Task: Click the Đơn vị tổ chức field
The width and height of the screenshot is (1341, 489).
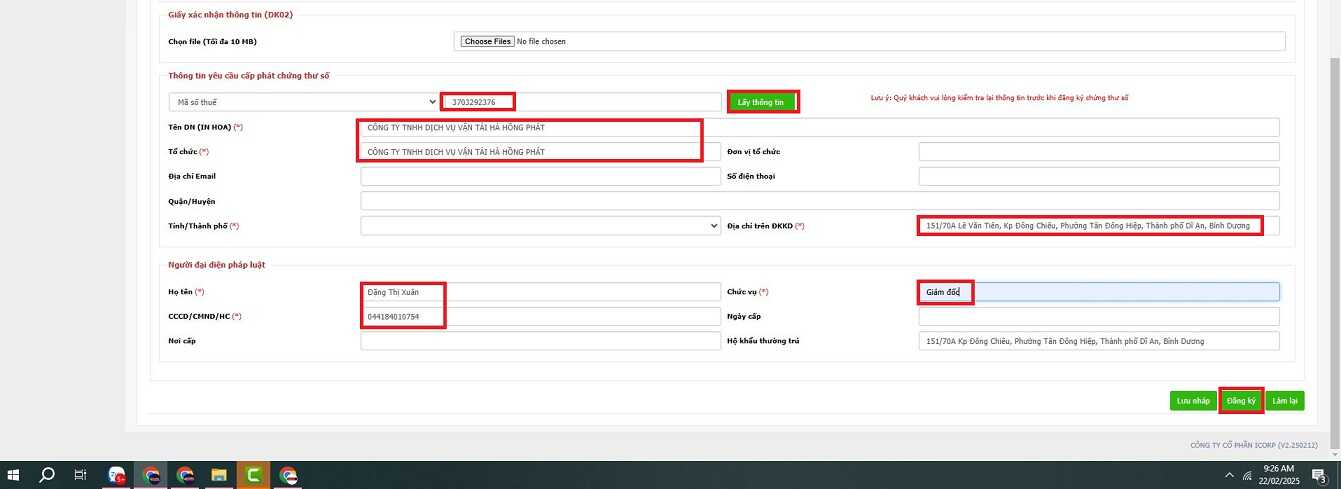Action: (x=1099, y=152)
